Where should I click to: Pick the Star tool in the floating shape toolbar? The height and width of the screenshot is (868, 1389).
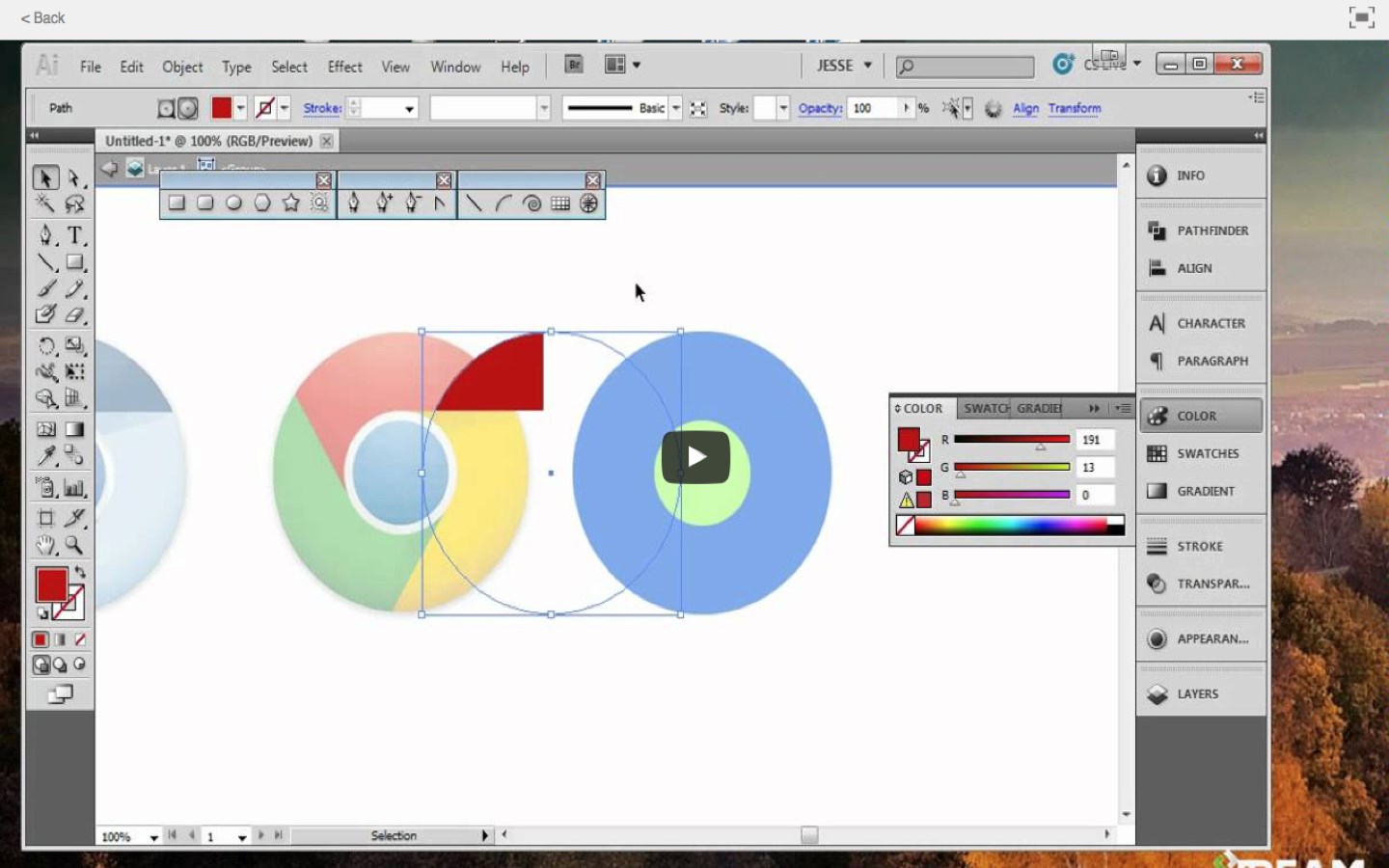point(291,203)
